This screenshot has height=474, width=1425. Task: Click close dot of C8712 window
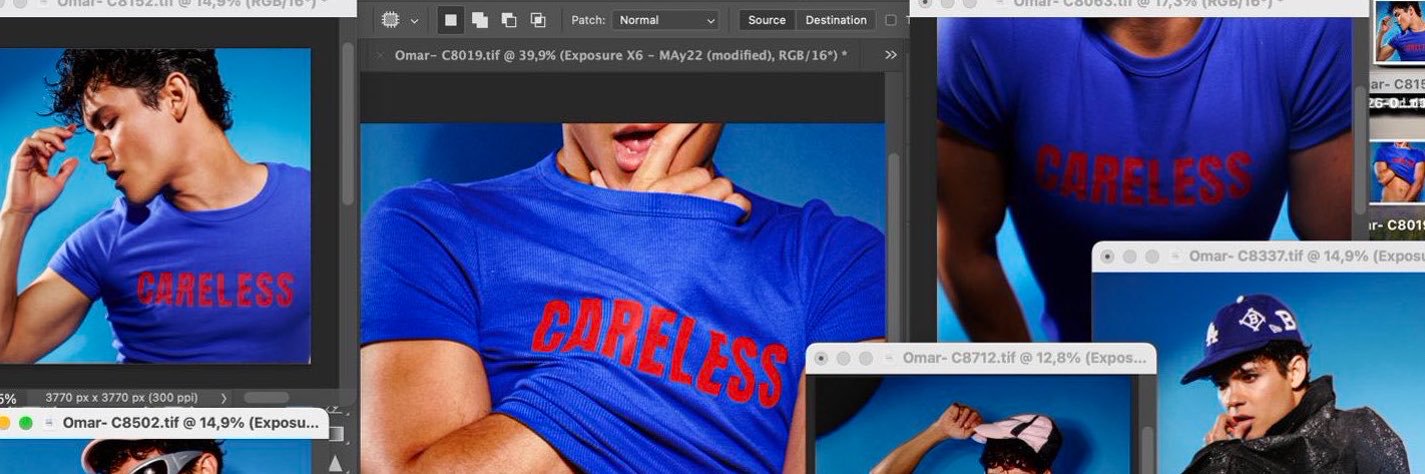point(821,358)
